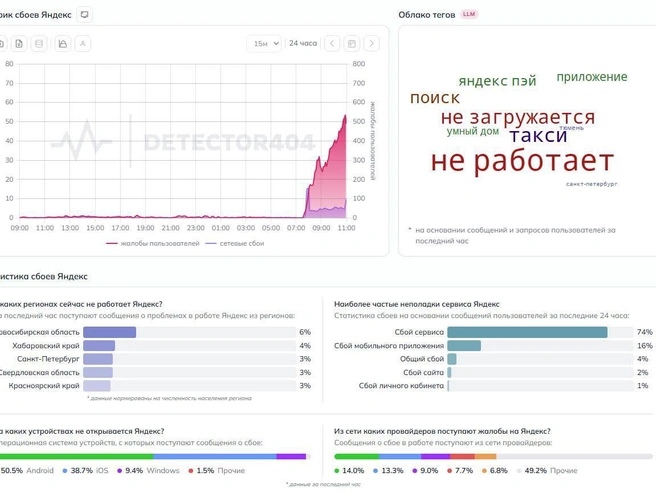This screenshot has height=493, width=656.
Task: Click the 49.2% Прочие provider legend
Action: tap(547, 470)
